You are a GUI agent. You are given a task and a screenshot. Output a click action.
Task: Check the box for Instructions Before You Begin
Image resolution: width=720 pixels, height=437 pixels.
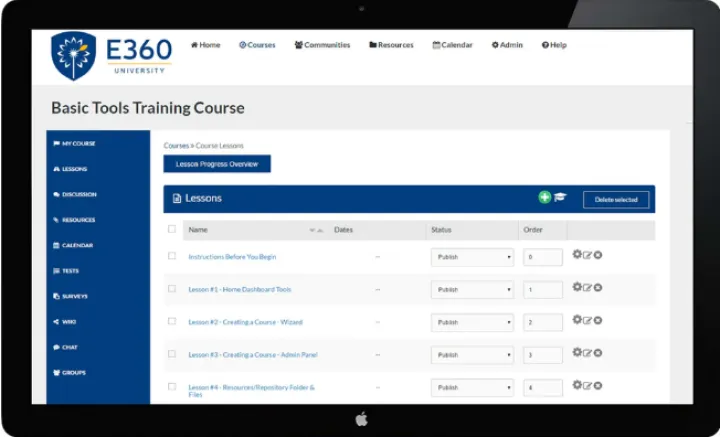[172, 256]
